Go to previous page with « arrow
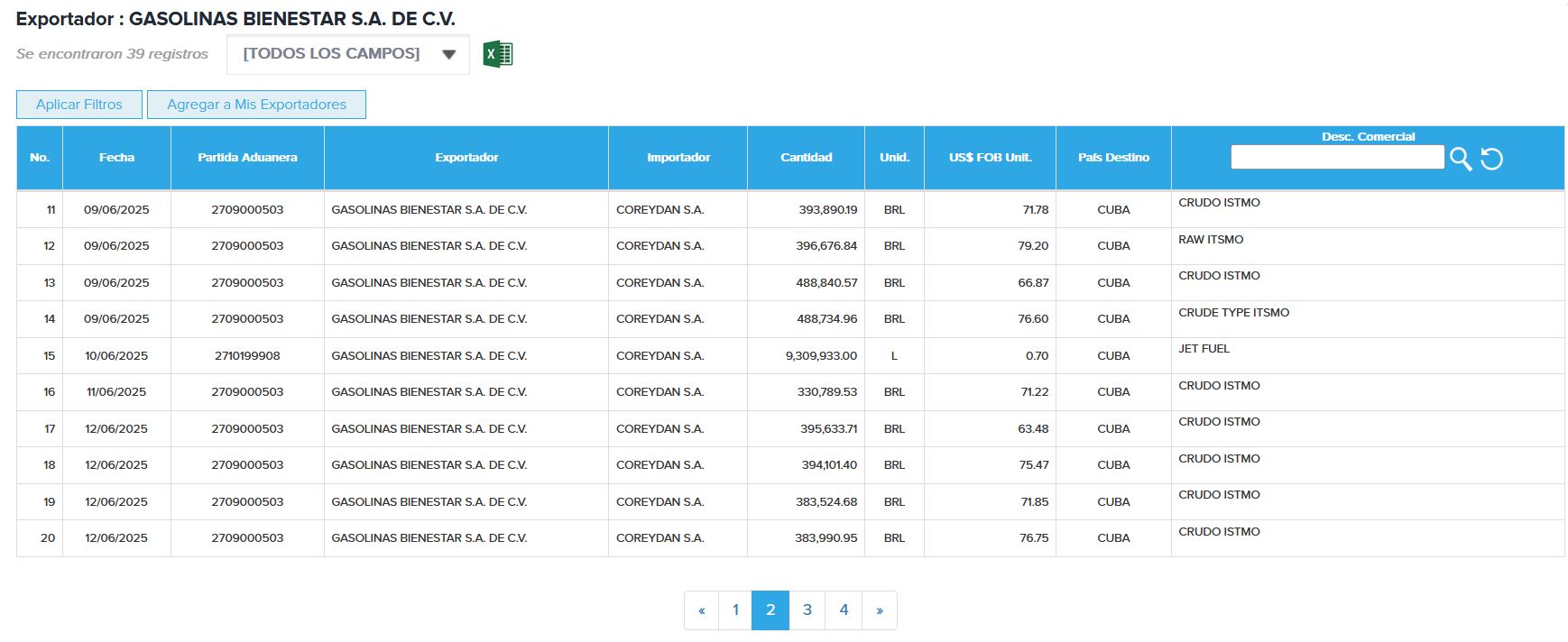 701,610
